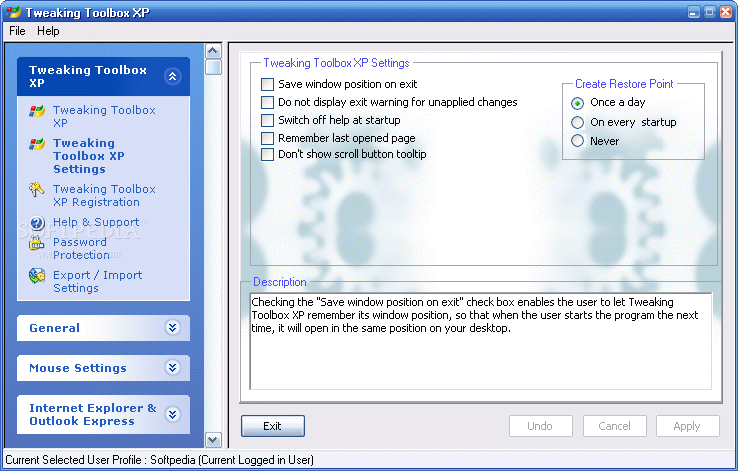738x471 pixels.
Task: Click the disabled Undo button
Action: [540, 426]
